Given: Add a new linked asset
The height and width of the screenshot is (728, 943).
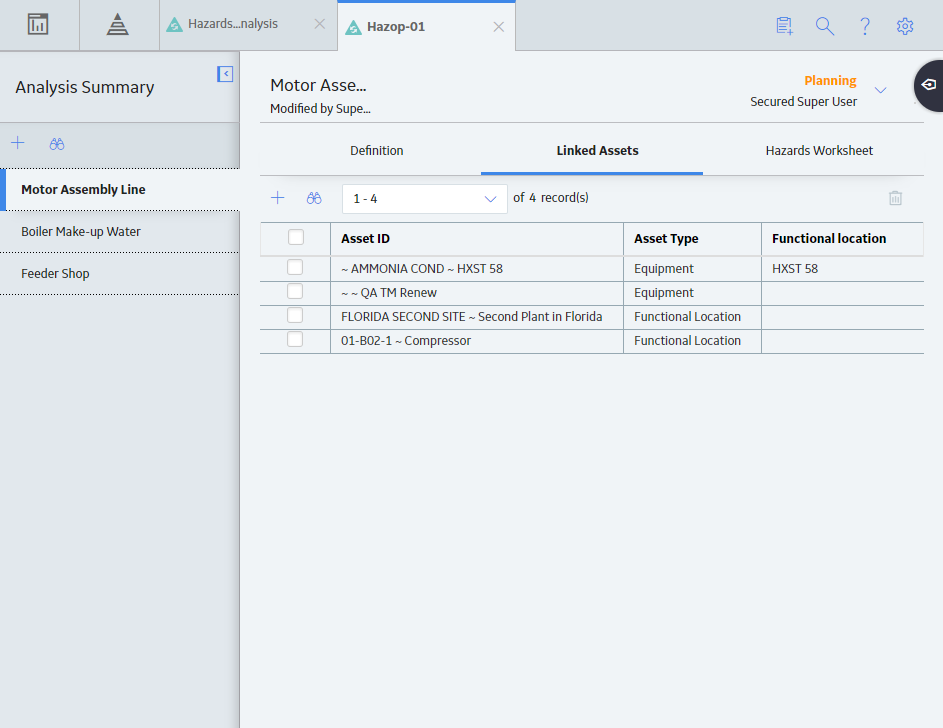Looking at the screenshot, I should pyautogui.click(x=278, y=198).
